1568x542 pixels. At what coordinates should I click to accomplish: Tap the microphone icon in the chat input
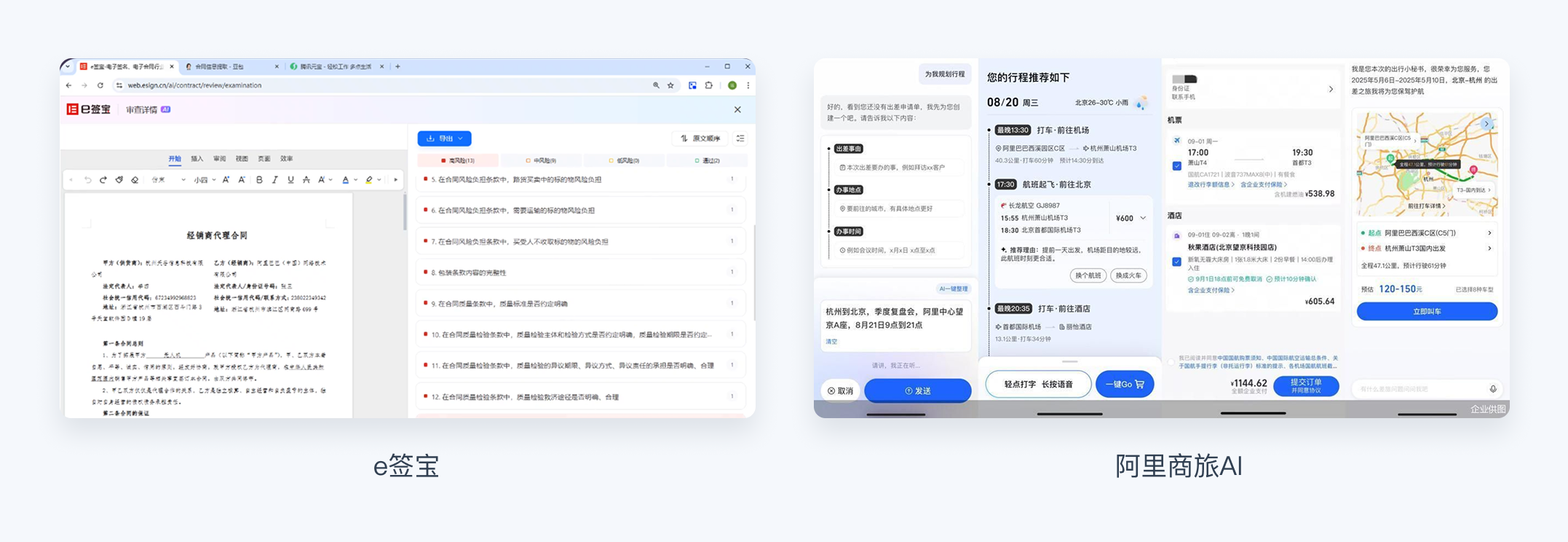[x=1493, y=389]
